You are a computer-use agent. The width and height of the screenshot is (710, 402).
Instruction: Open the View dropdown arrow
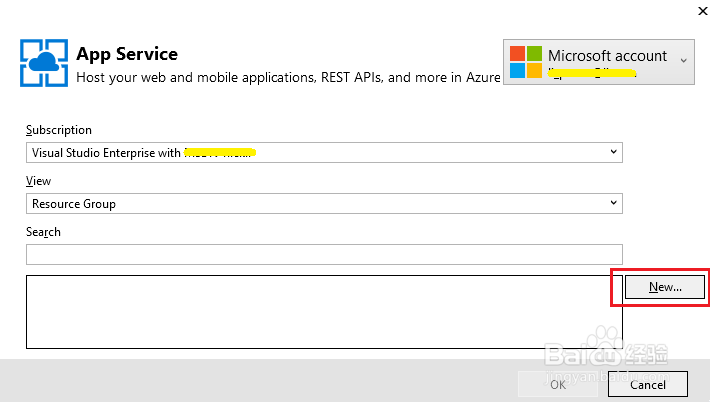(x=613, y=203)
